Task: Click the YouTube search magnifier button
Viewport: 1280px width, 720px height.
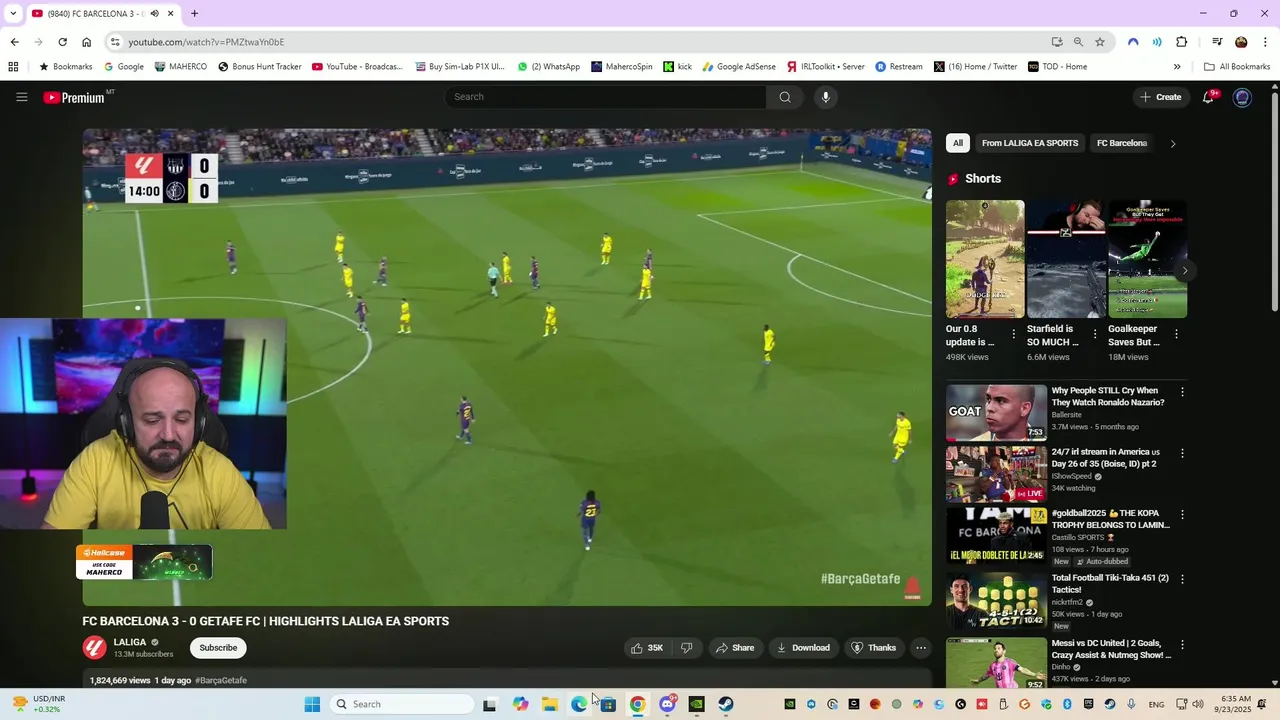Action: click(785, 97)
